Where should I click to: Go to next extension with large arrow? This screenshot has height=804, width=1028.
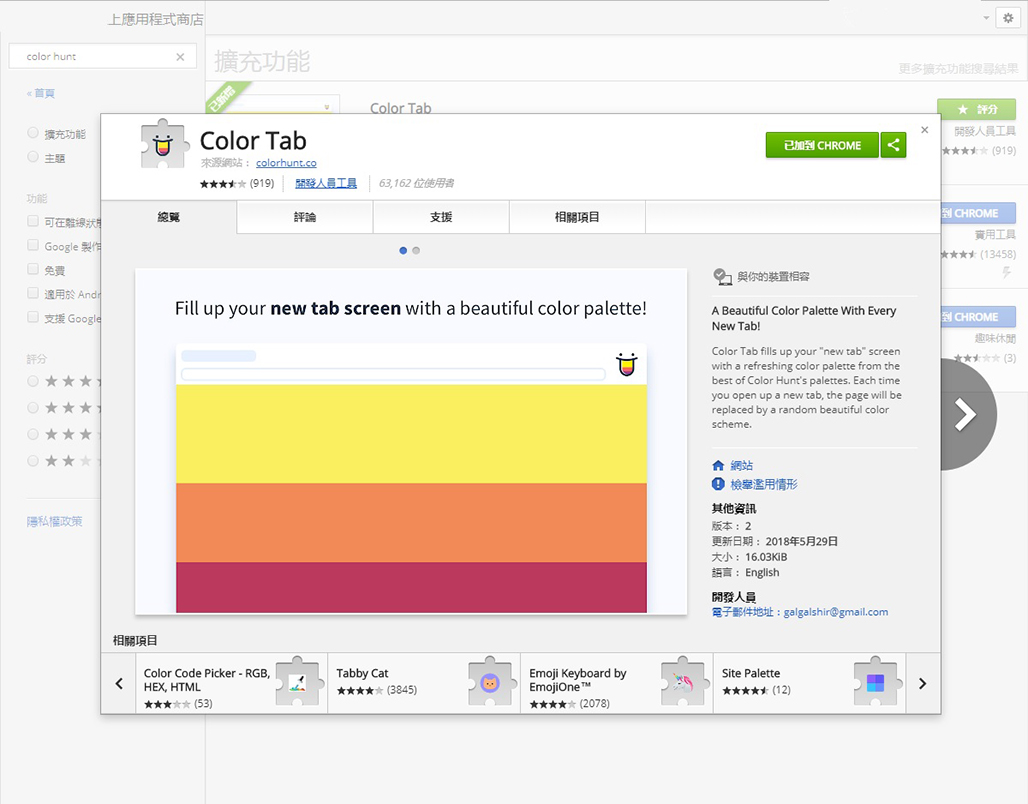968,414
